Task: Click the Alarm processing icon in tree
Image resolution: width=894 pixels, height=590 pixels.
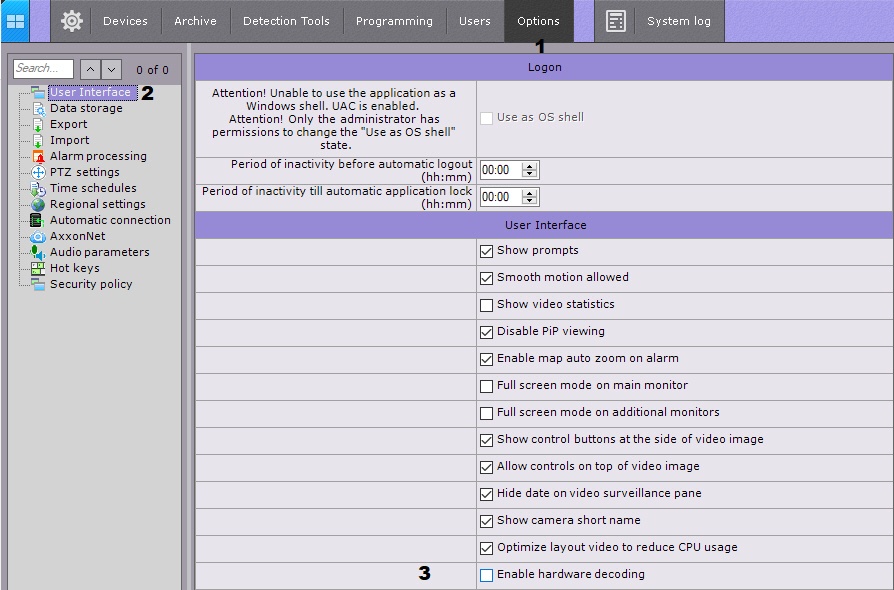Action: [x=38, y=156]
